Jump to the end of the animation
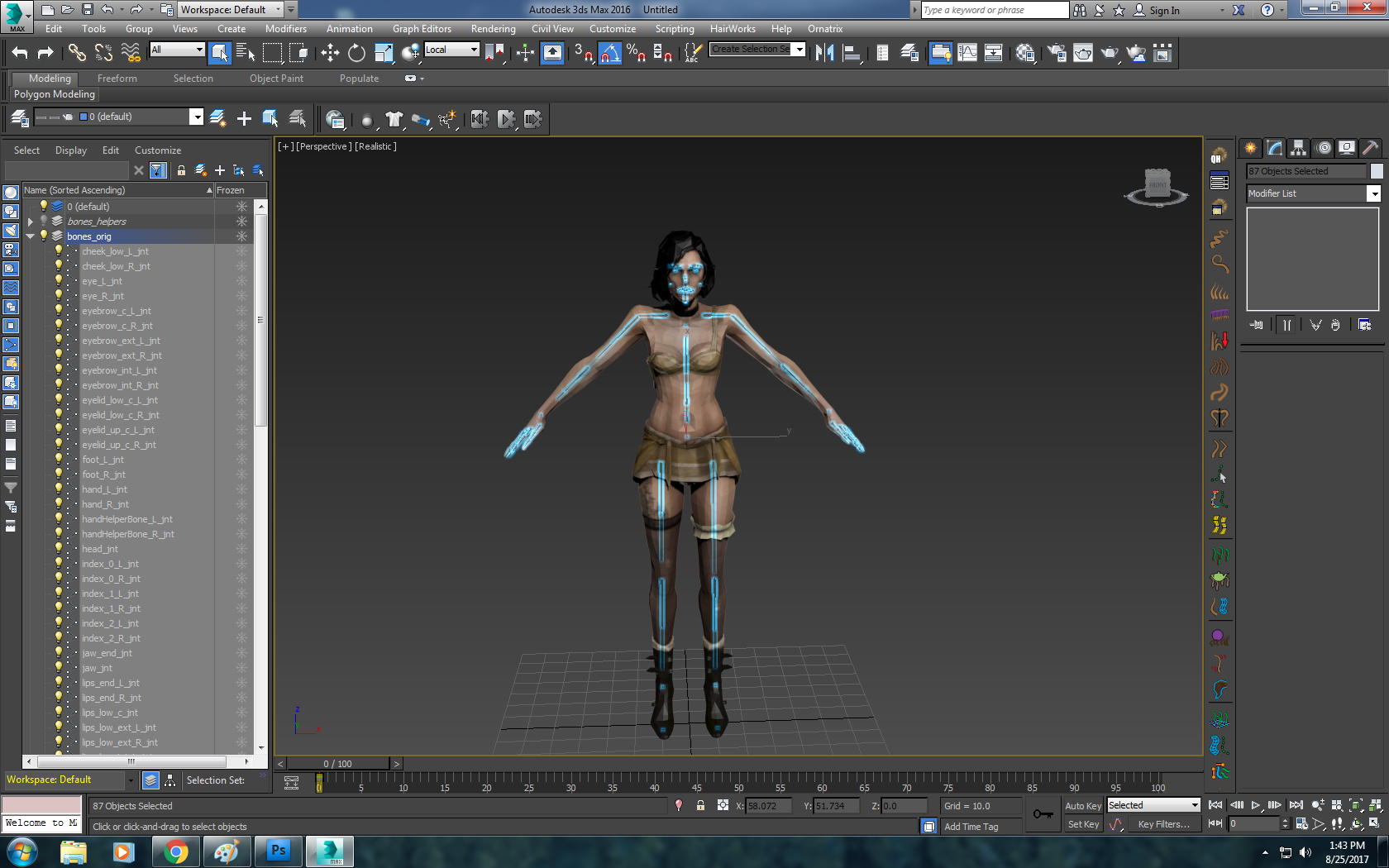 click(x=1296, y=805)
